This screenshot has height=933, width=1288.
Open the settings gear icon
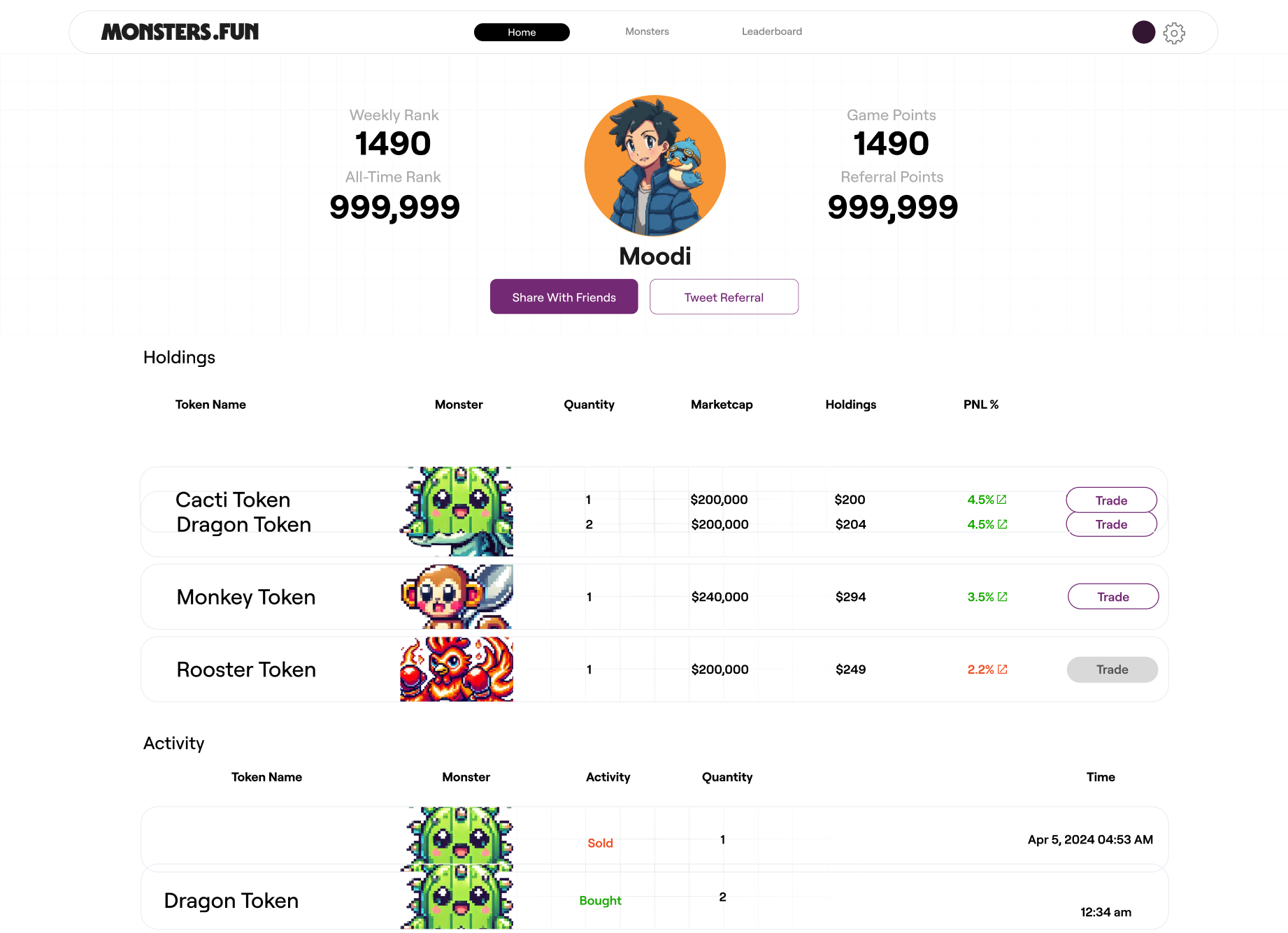[x=1174, y=33]
